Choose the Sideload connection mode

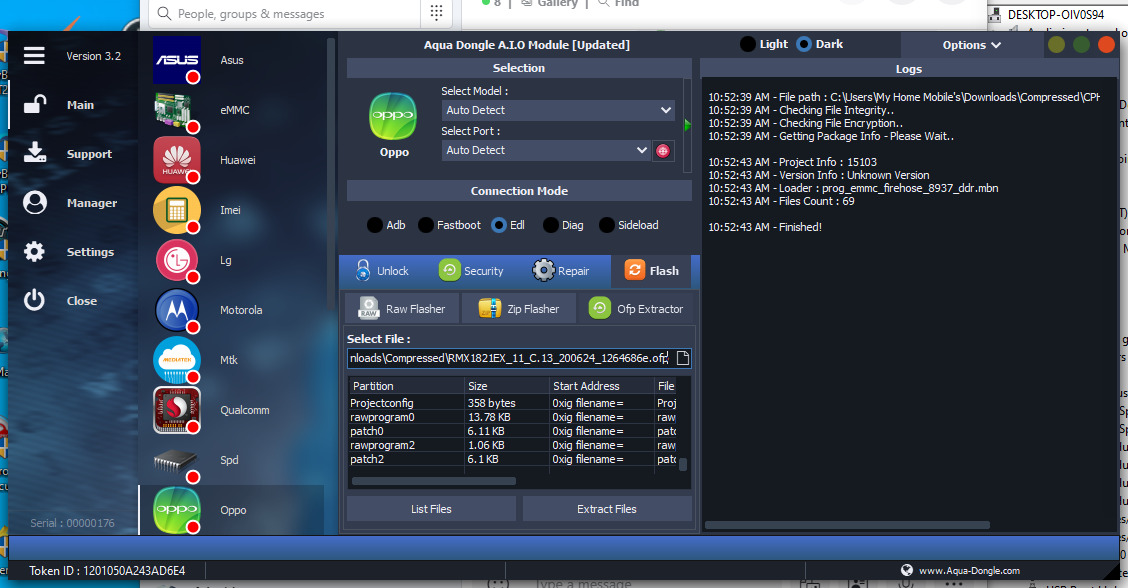629,225
